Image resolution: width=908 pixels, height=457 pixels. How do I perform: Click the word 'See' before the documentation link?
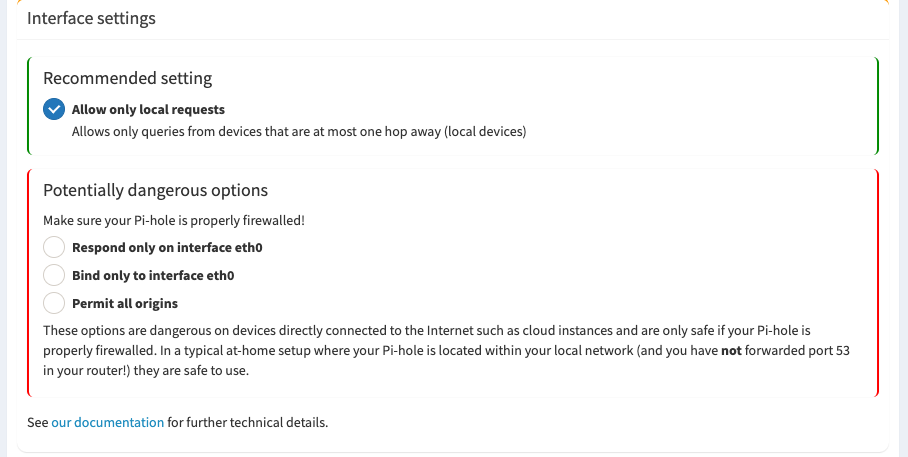[x=38, y=422]
